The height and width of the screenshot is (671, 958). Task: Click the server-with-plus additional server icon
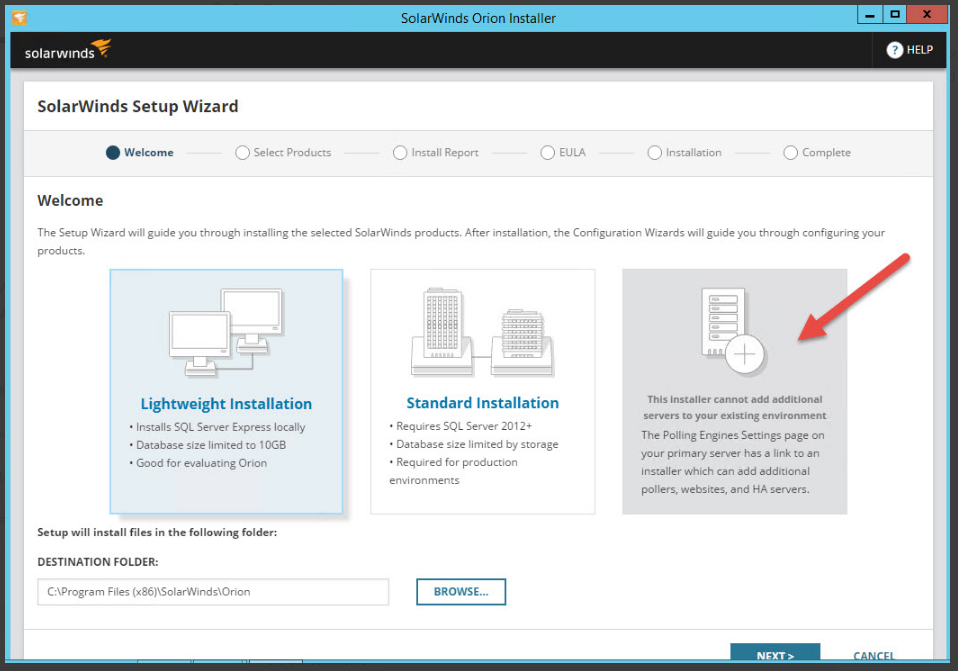[x=733, y=331]
